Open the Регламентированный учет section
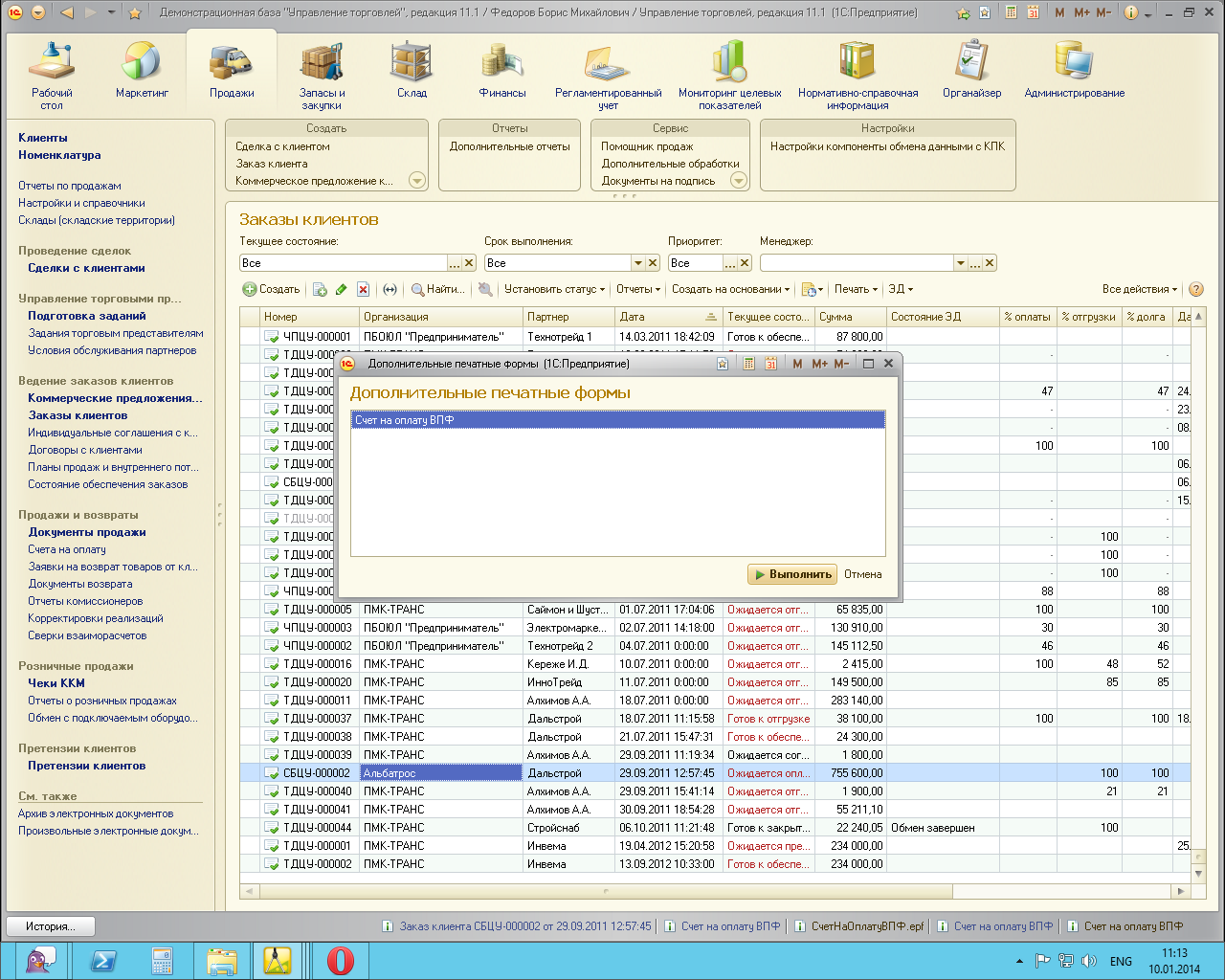This screenshot has height=980, width=1225. [x=608, y=77]
